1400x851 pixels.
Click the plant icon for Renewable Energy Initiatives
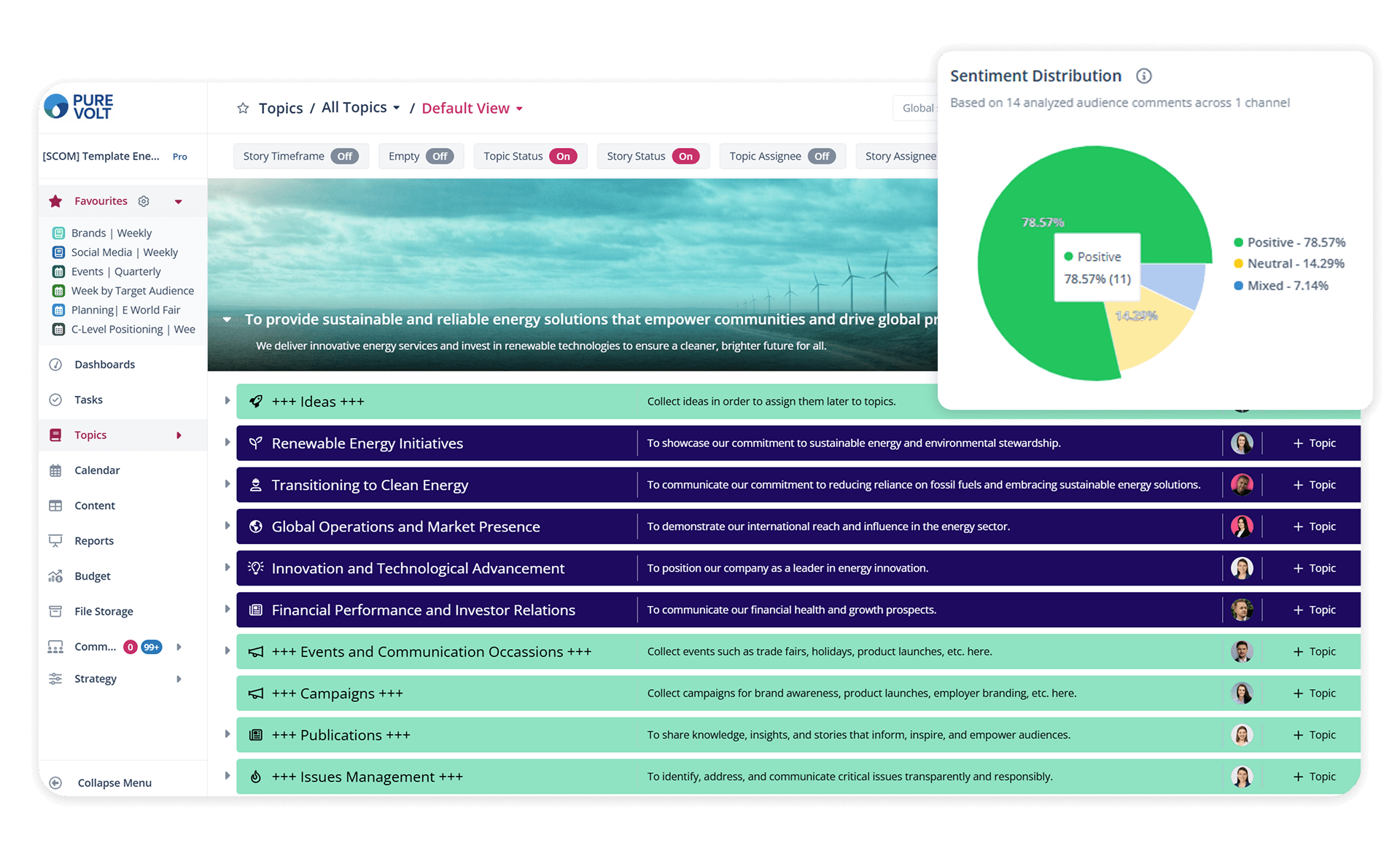(x=256, y=443)
